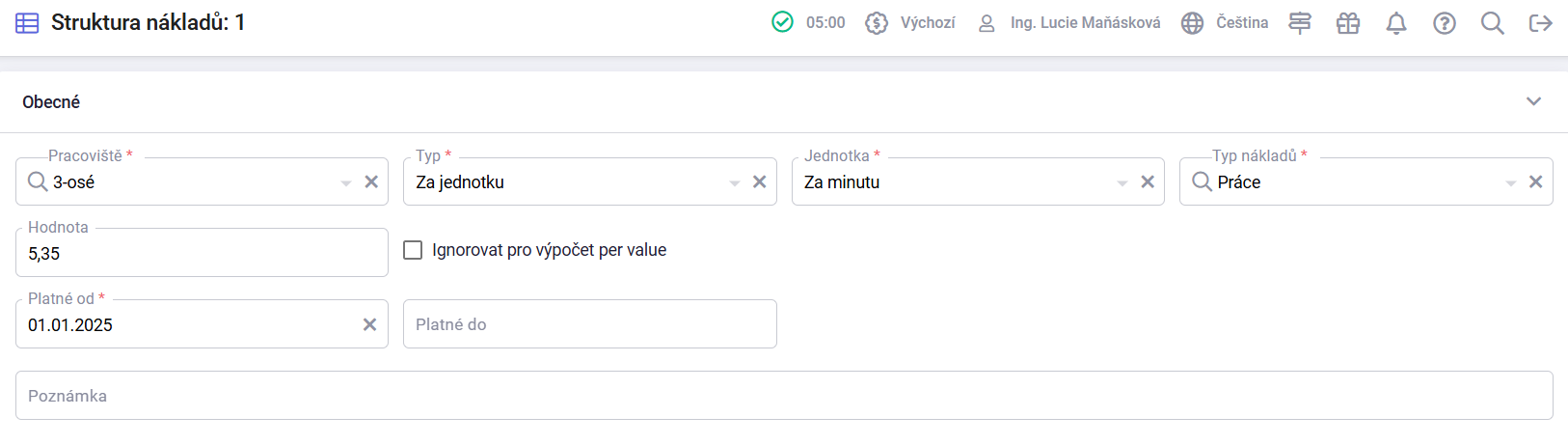The height and width of the screenshot is (445, 1568).
Task: Click the table grid icon beside title
Action: (28, 23)
